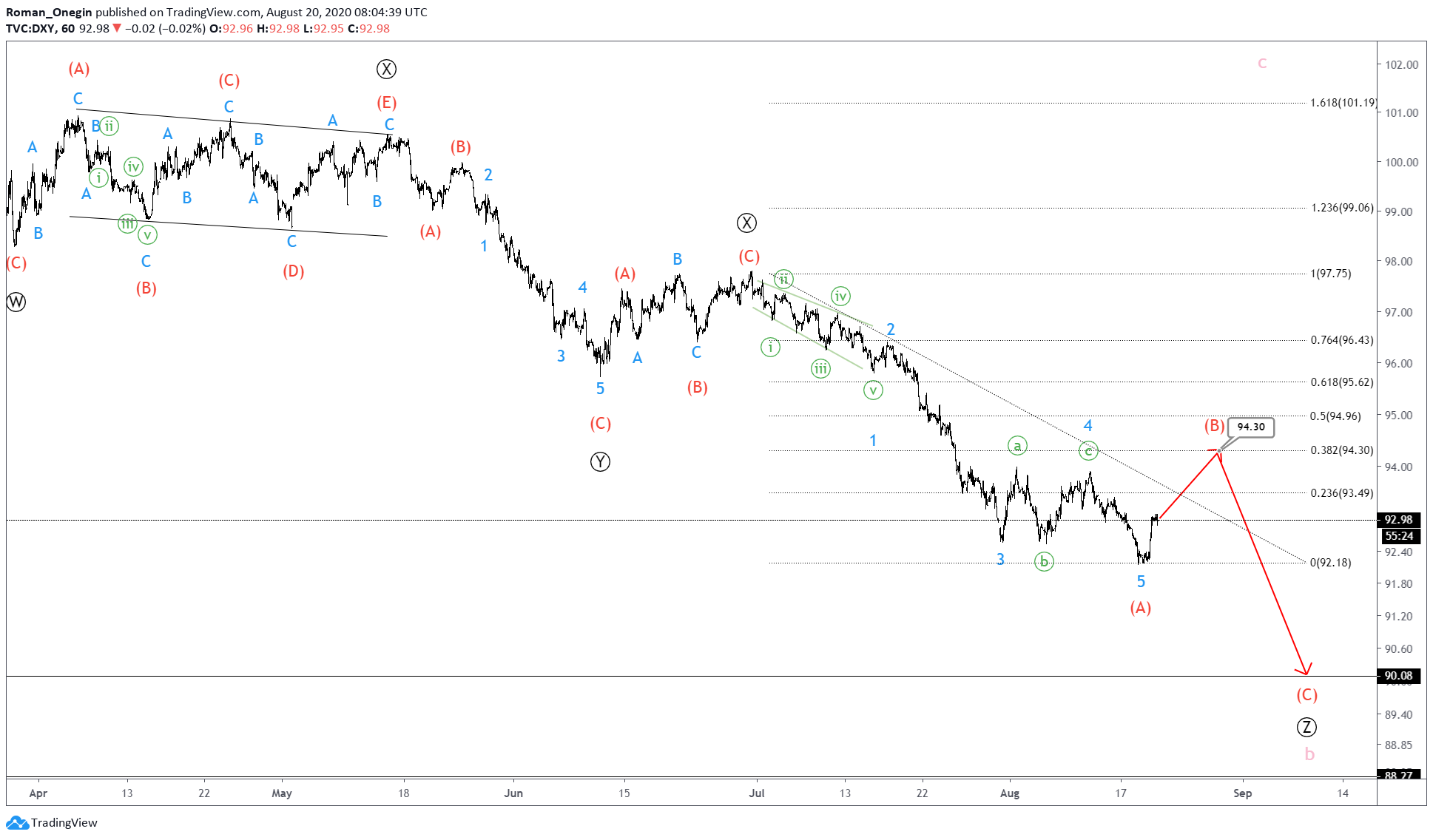Click the Aug label on the time axis

(x=1010, y=793)
